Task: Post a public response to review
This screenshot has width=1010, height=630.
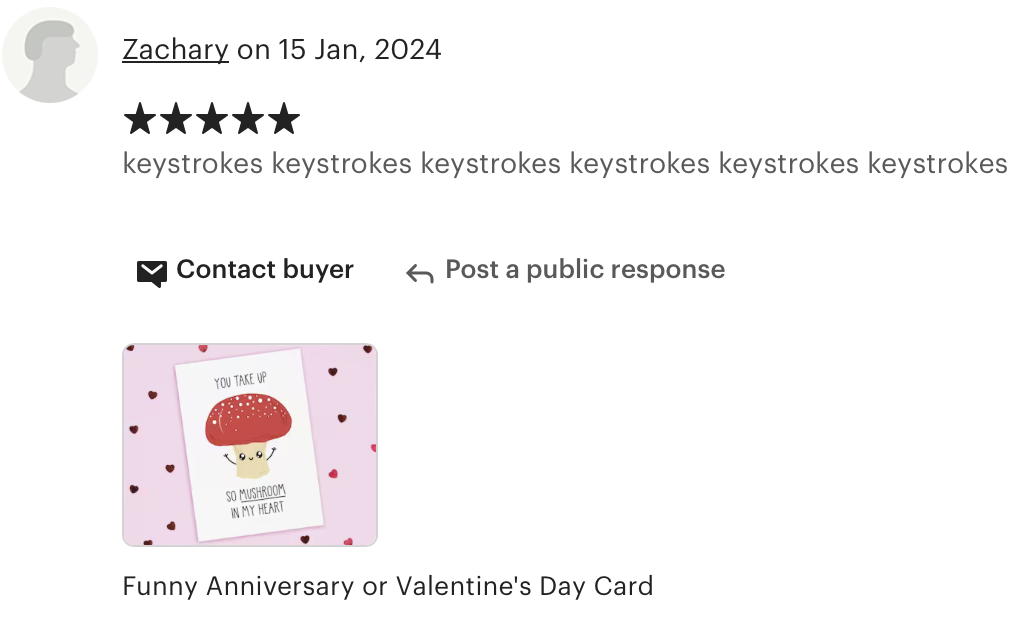Action: pyautogui.click(x=585, y=269)
